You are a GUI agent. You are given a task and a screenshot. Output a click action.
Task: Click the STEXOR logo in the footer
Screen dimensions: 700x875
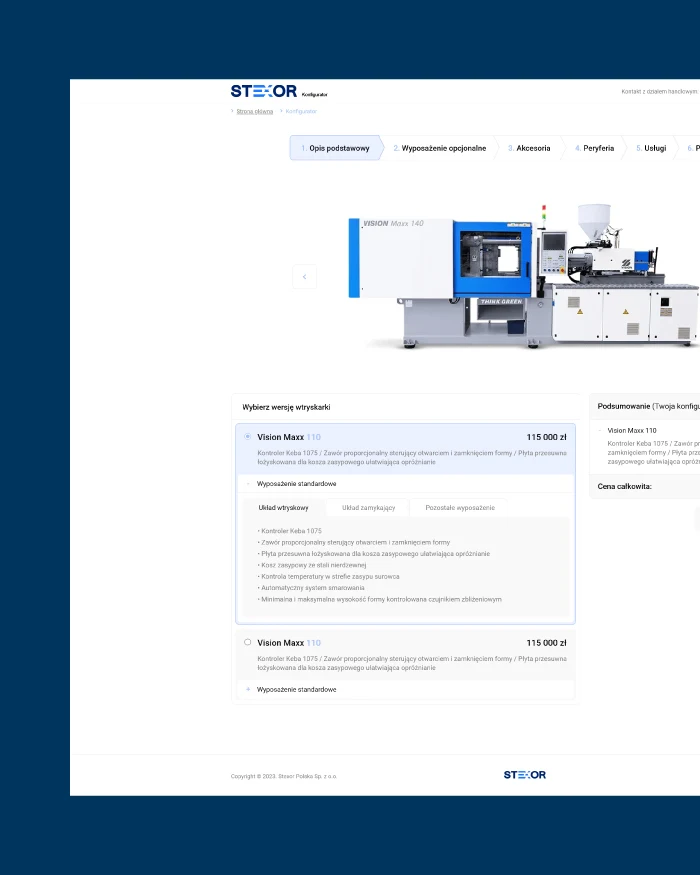tap(525, 775)
